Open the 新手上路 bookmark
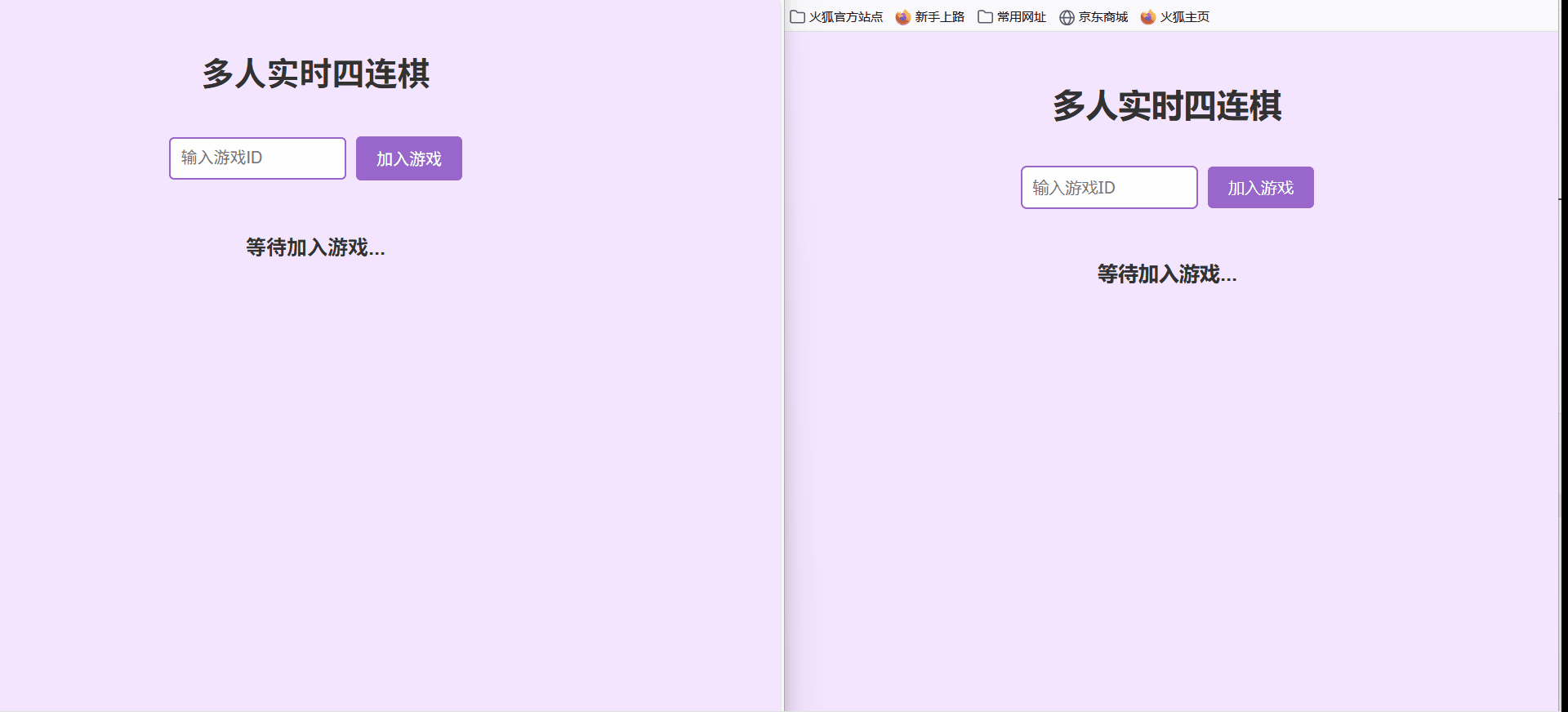The image size is (1568, 712). pyautogui.click(x=930, y=17)
